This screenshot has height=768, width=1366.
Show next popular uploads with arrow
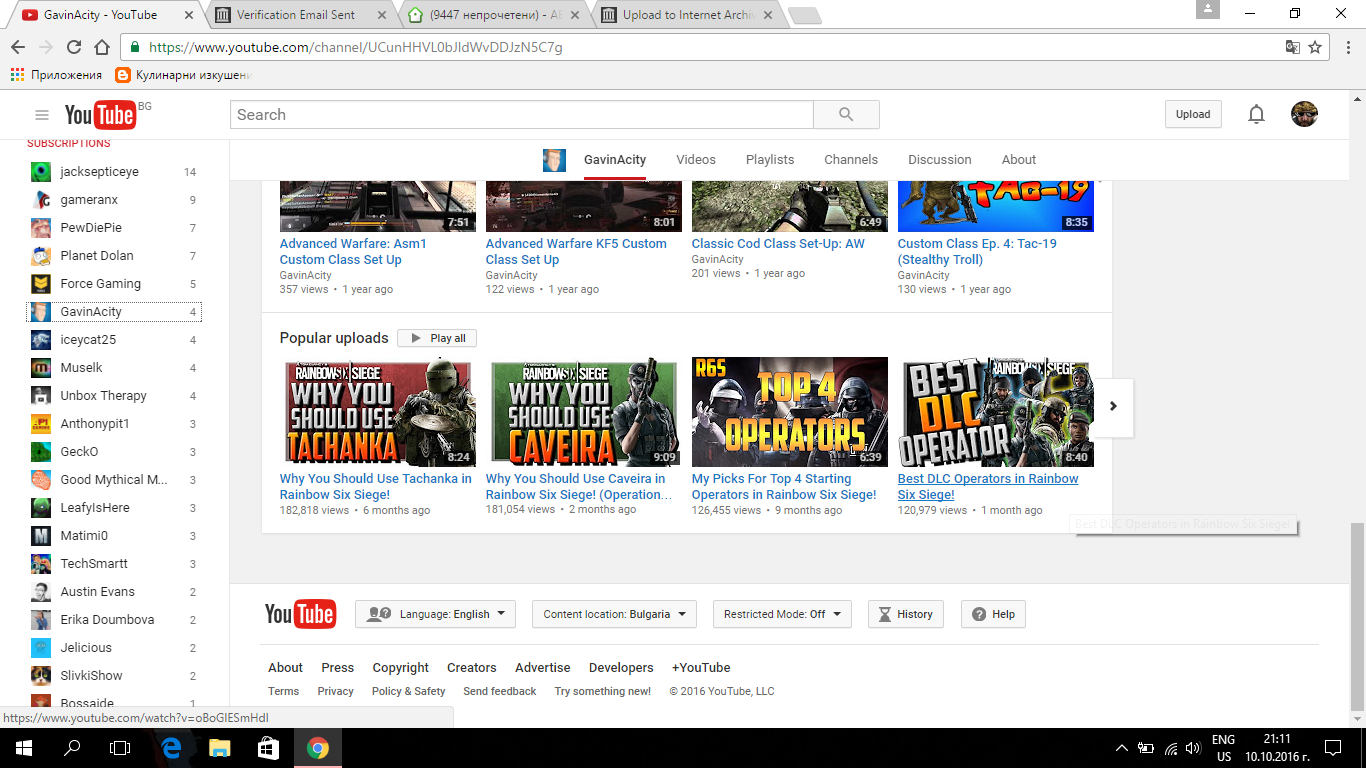(1113, 407)
